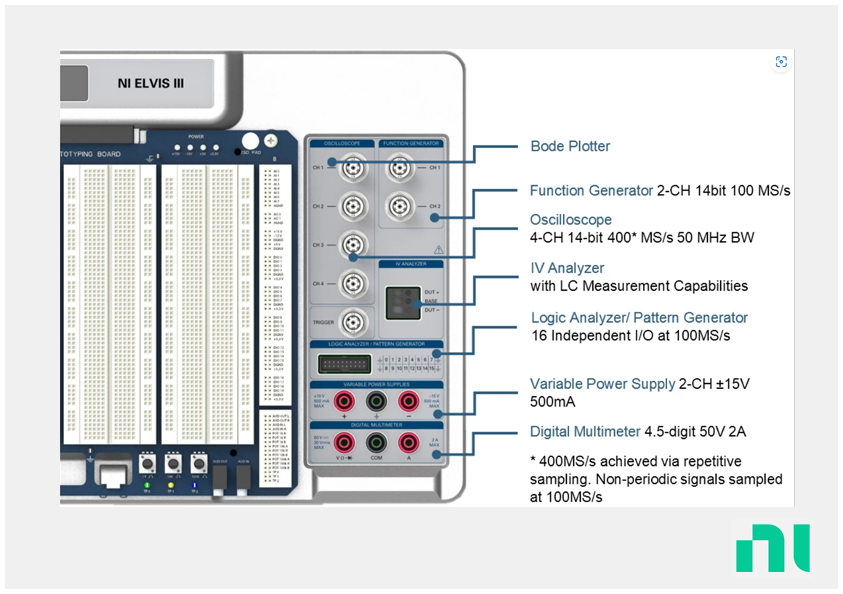843x594 pixels.
Task: Click the "VARIABLE POWER SUPPLIES" panel header
Action: (376, 384)
